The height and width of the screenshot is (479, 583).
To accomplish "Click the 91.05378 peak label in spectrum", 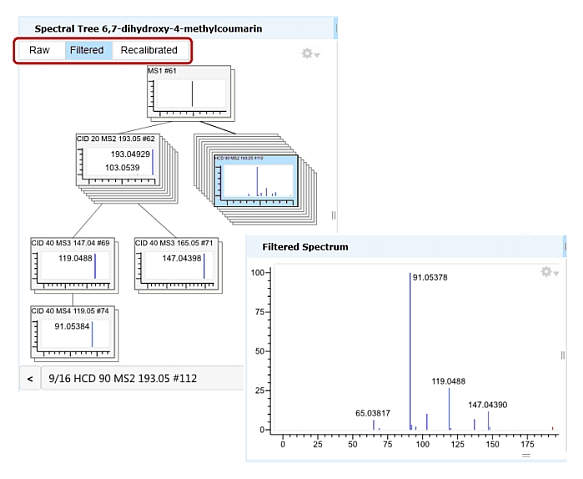I will click(430, 277).
